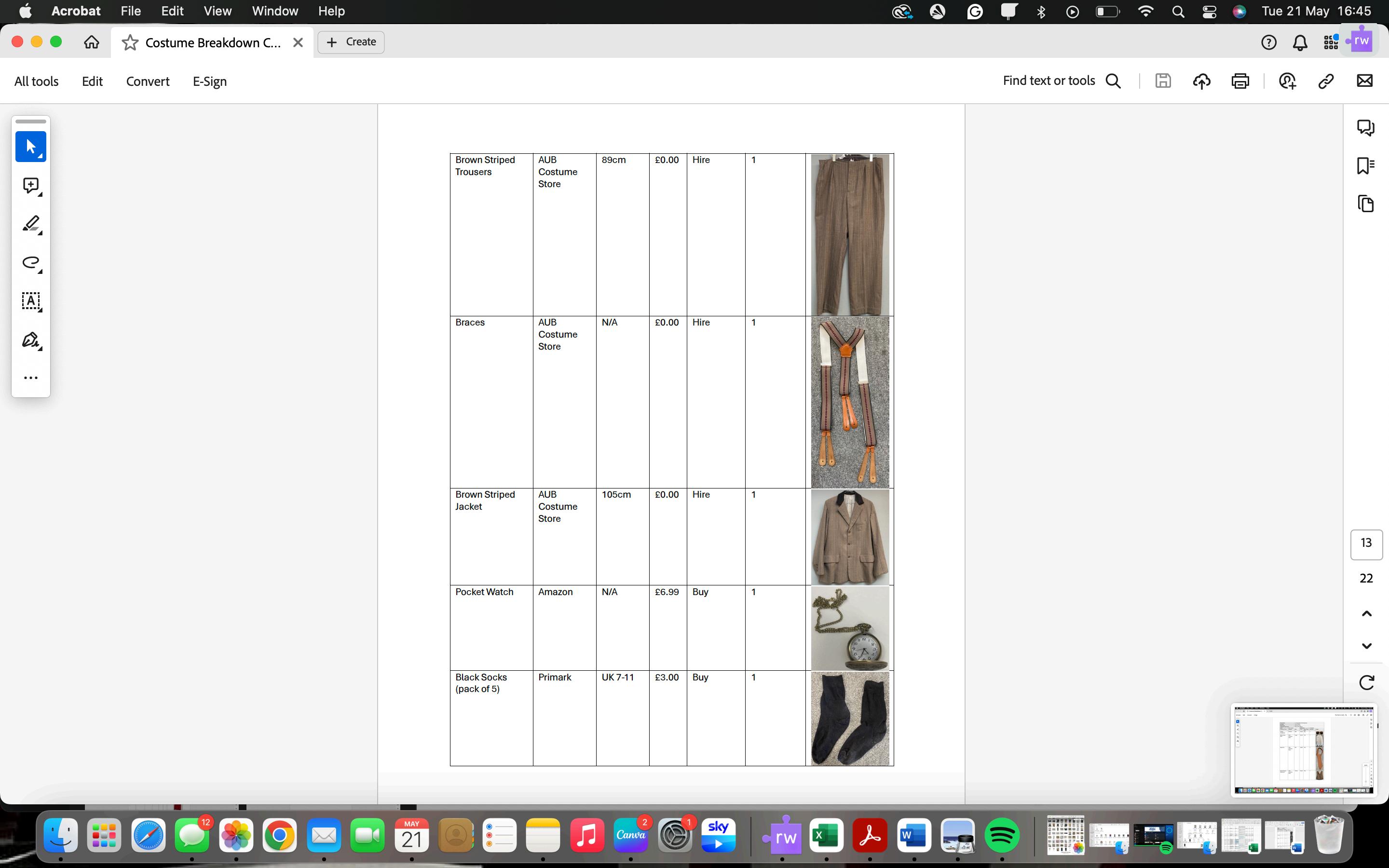Select the highlight pen tool

(30, 224)
